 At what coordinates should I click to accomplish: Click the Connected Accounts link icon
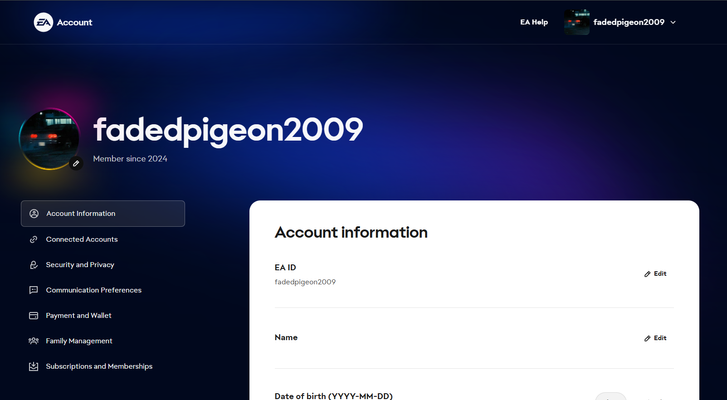pyautogui.click(x=33, y=239)
